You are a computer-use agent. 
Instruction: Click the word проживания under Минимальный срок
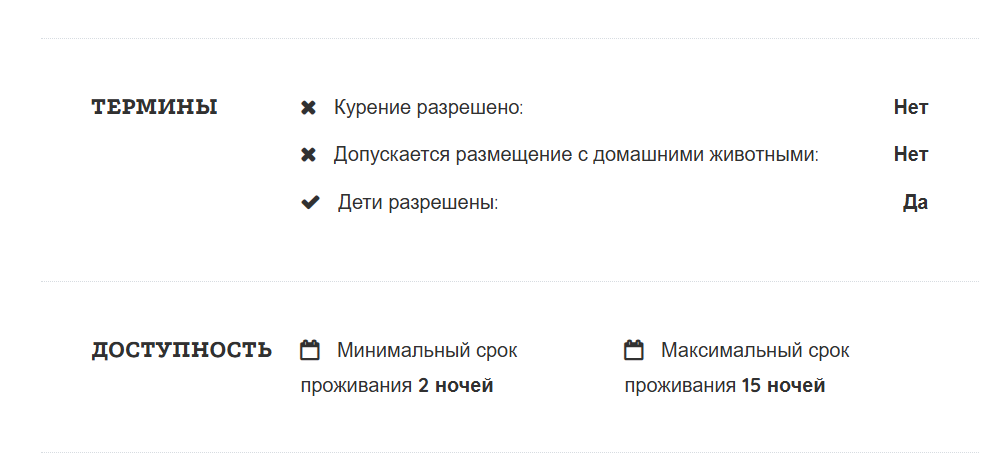(356, 386)
